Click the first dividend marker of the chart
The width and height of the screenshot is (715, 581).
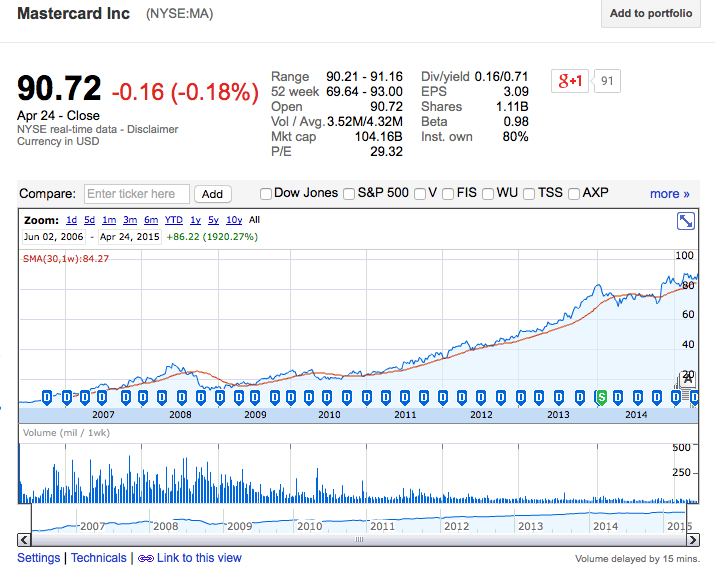[47, 398]
